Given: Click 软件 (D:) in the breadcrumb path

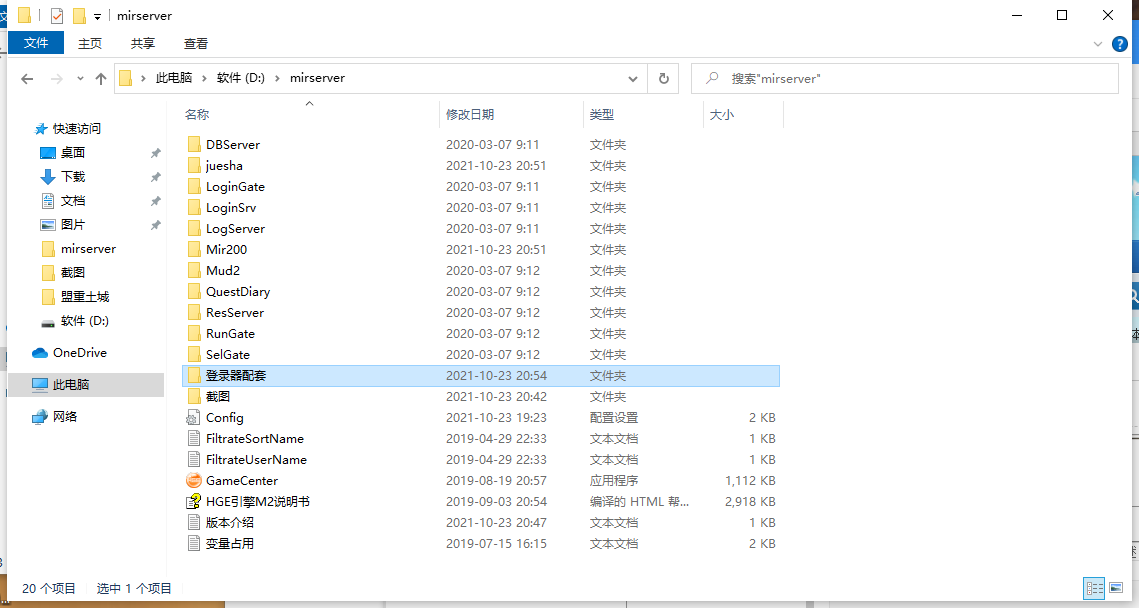Looking at the screenshot, I should coord(240,78).
